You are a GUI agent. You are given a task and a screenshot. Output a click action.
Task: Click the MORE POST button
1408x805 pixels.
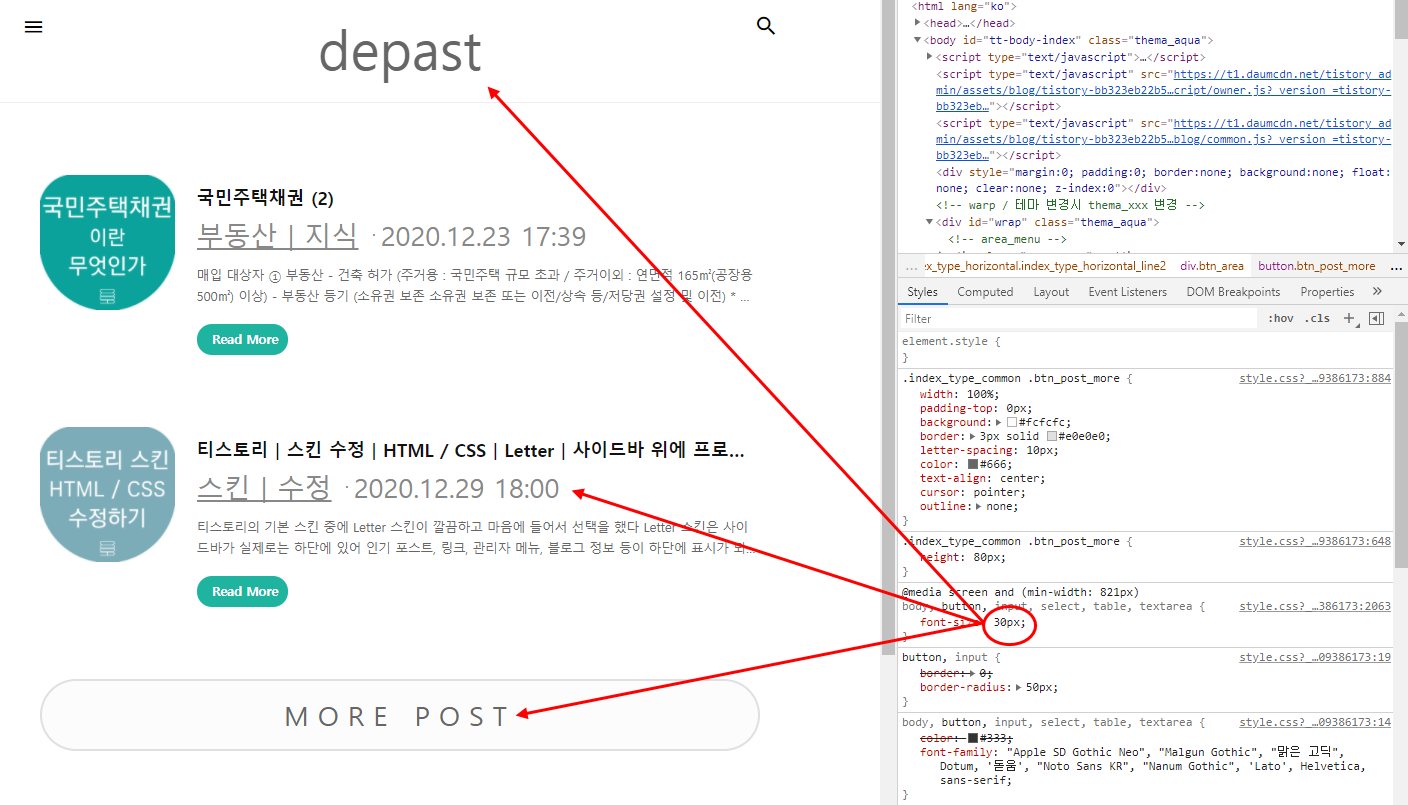tap(399, 715)
